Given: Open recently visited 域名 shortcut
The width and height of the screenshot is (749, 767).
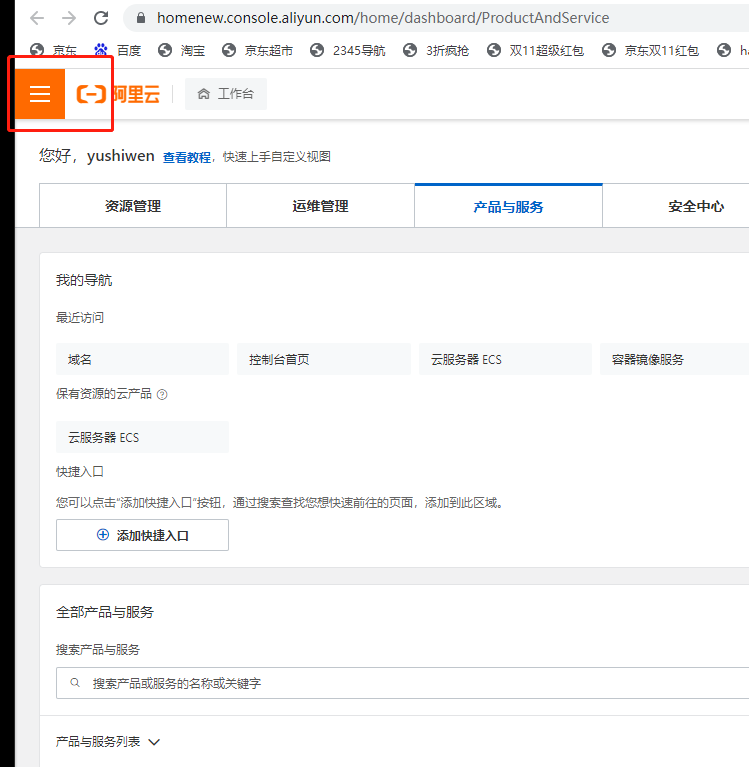Looking at the screenshot, I should (x=142, y=359).
